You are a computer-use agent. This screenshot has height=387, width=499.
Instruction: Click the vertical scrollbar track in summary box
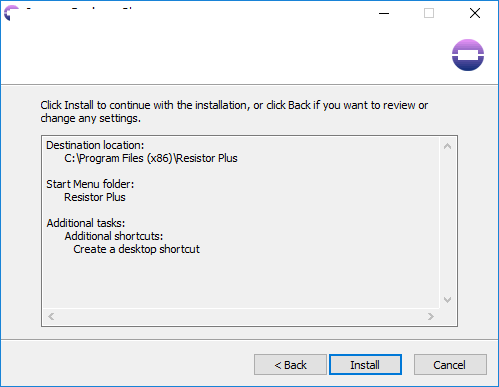(x=447, y=223)
